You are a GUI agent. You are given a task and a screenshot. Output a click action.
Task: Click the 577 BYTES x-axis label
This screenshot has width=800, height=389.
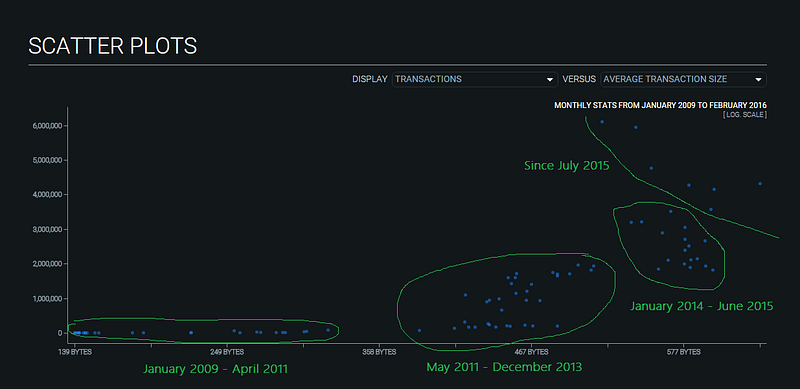click(684, 352)
